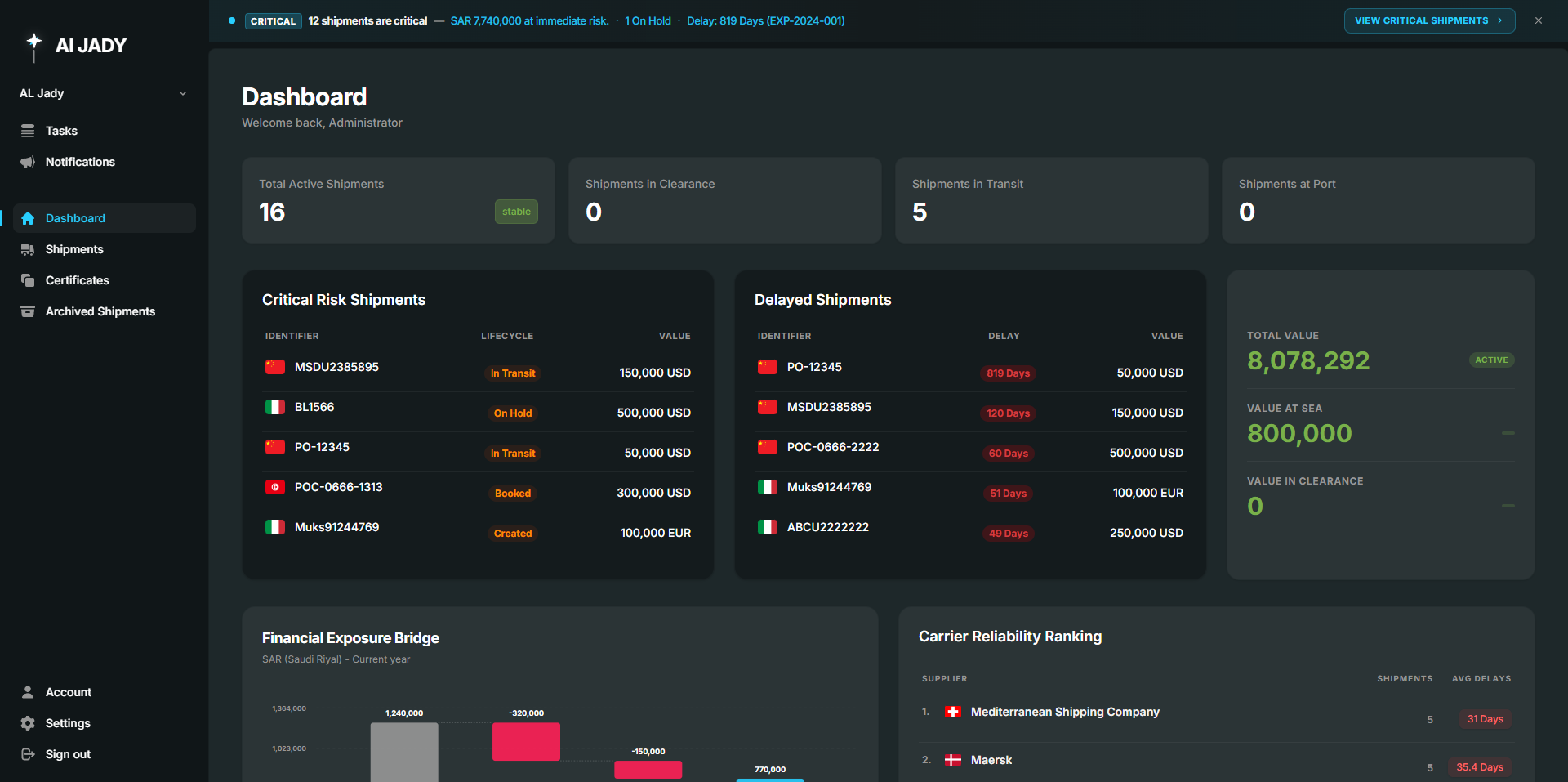Open the Notifications menu item

(x=104, y=162)
